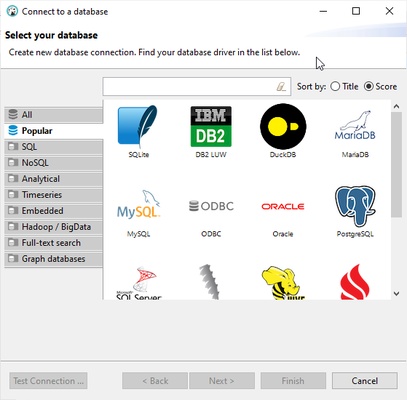407x400 pixels.
Task: Maximize the Connect to a database window
Action: coord(356,11)
